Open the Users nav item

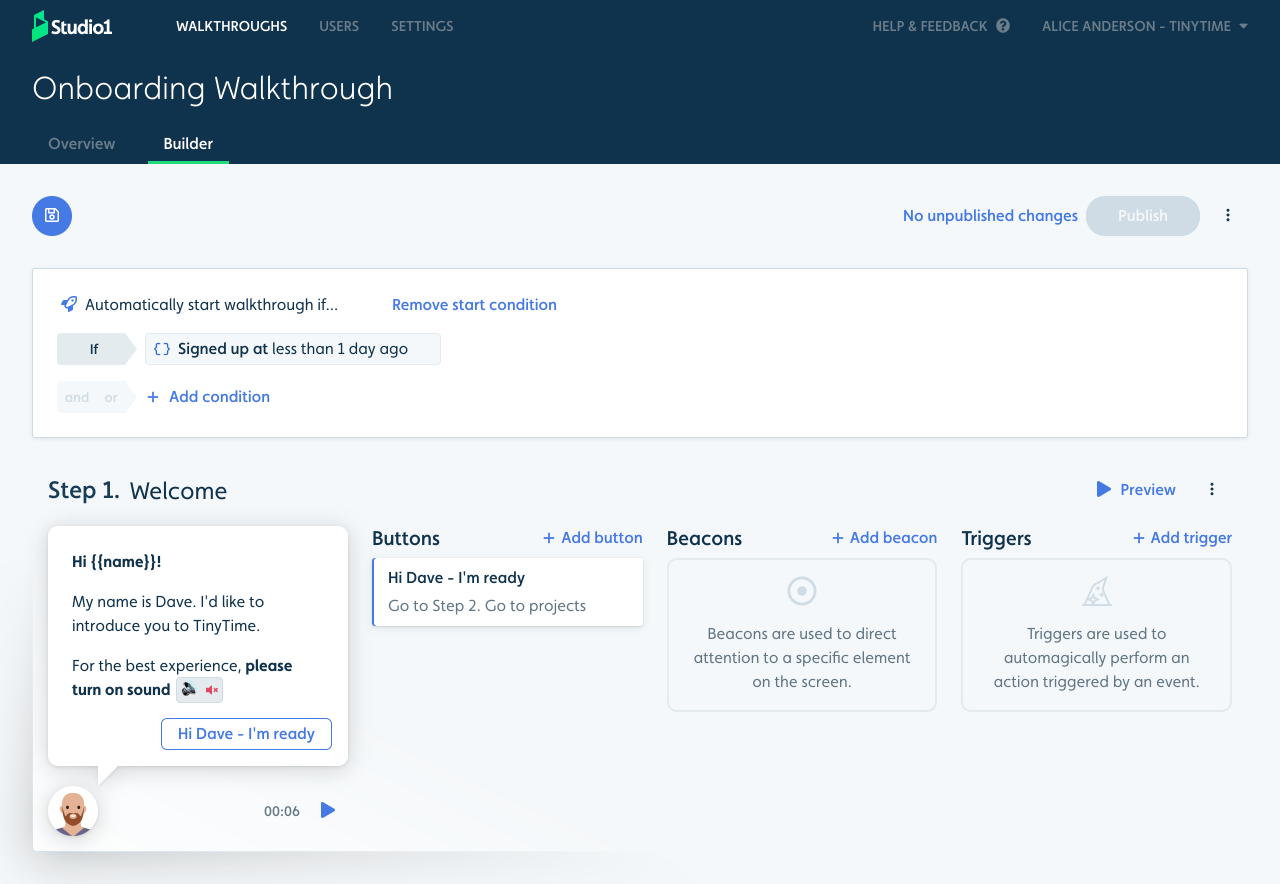point(339,26)
